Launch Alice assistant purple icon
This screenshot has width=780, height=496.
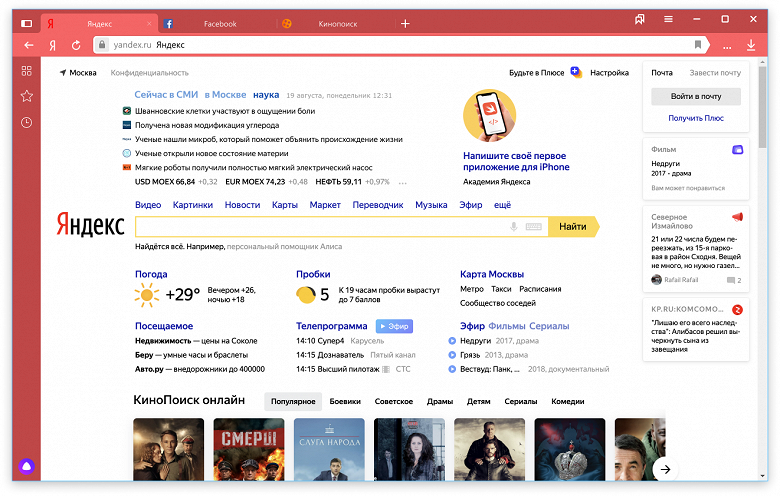point(26,466)
